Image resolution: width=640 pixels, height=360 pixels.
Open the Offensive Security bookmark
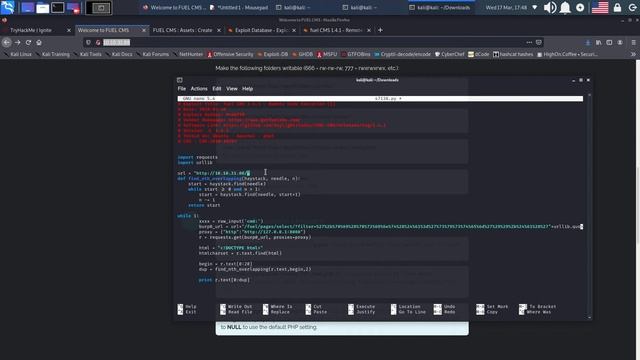[230, 54]
